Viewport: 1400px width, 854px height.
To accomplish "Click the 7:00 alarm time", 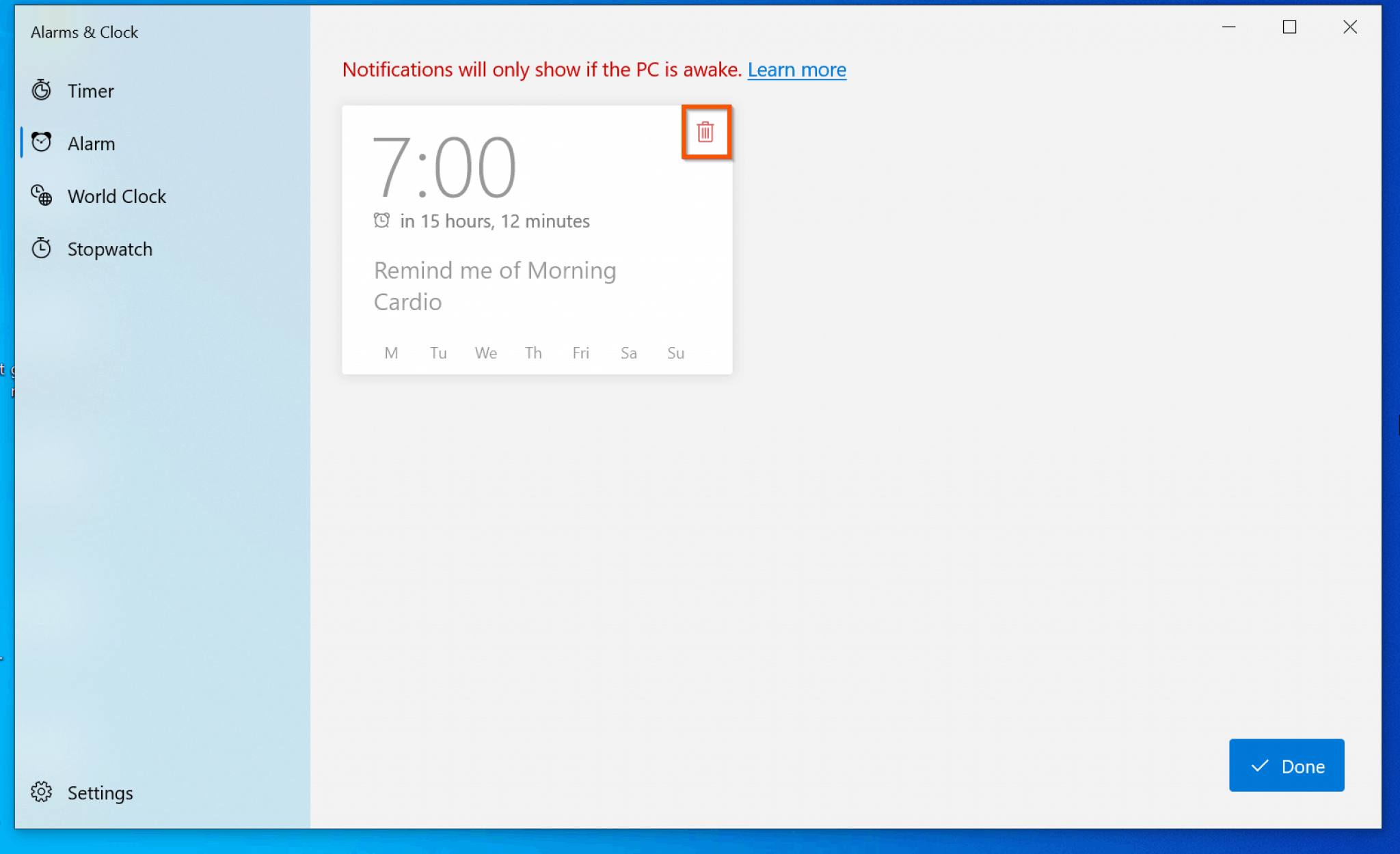I will point(444,167).
